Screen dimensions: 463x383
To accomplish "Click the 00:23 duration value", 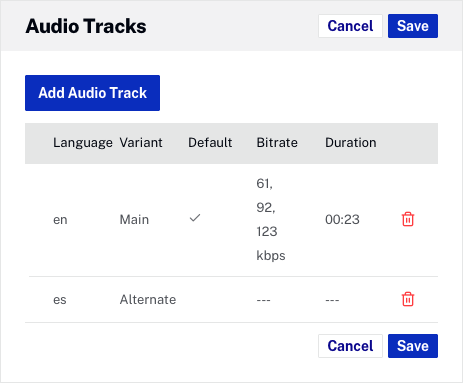I will pos(342,220).
